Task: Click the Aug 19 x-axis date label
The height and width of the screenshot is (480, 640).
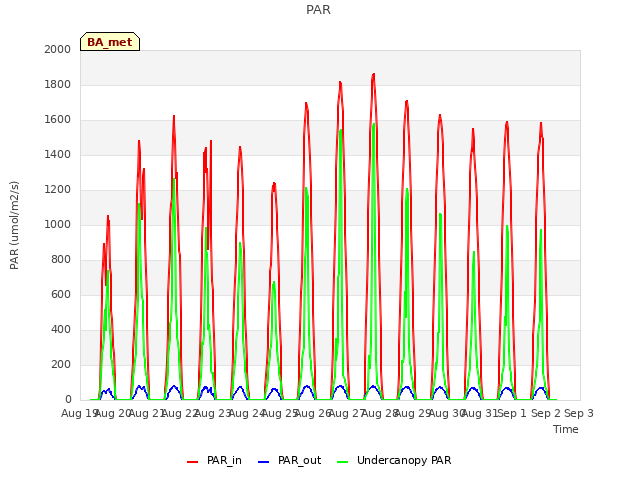Action: [78, 413]
